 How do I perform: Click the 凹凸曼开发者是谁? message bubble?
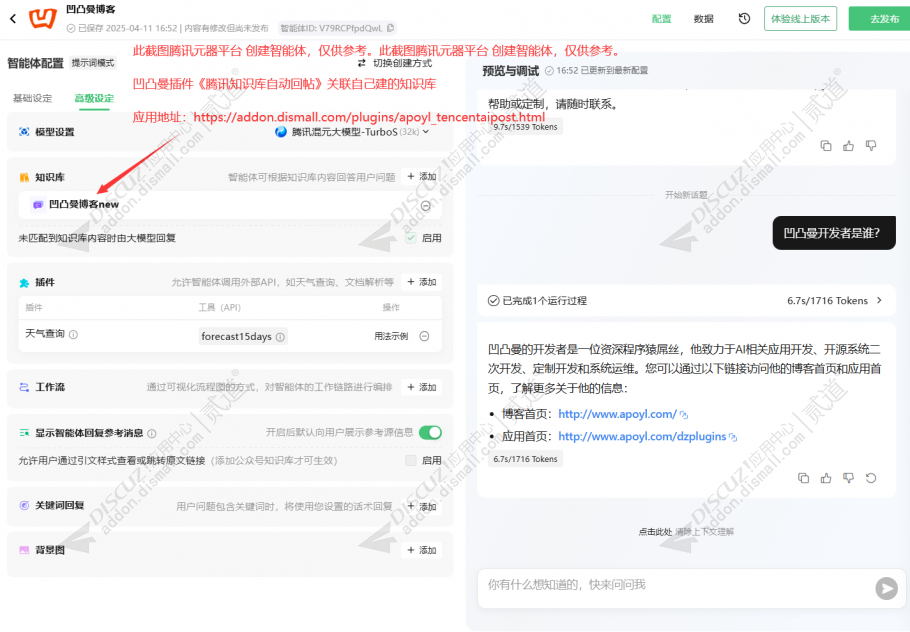click(834, 233)
